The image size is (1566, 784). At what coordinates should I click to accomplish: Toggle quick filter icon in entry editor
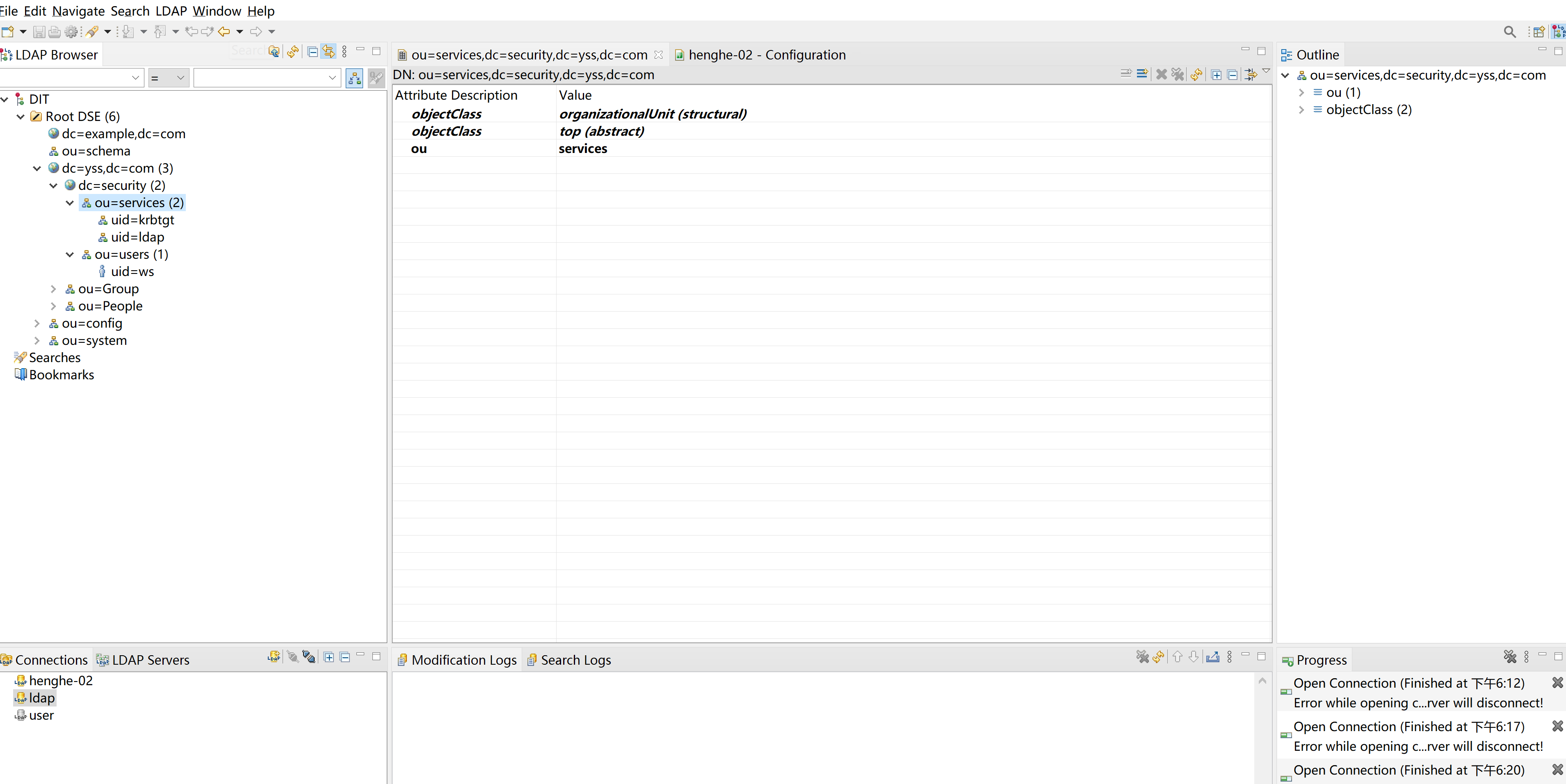click(x=1250, y=74)
